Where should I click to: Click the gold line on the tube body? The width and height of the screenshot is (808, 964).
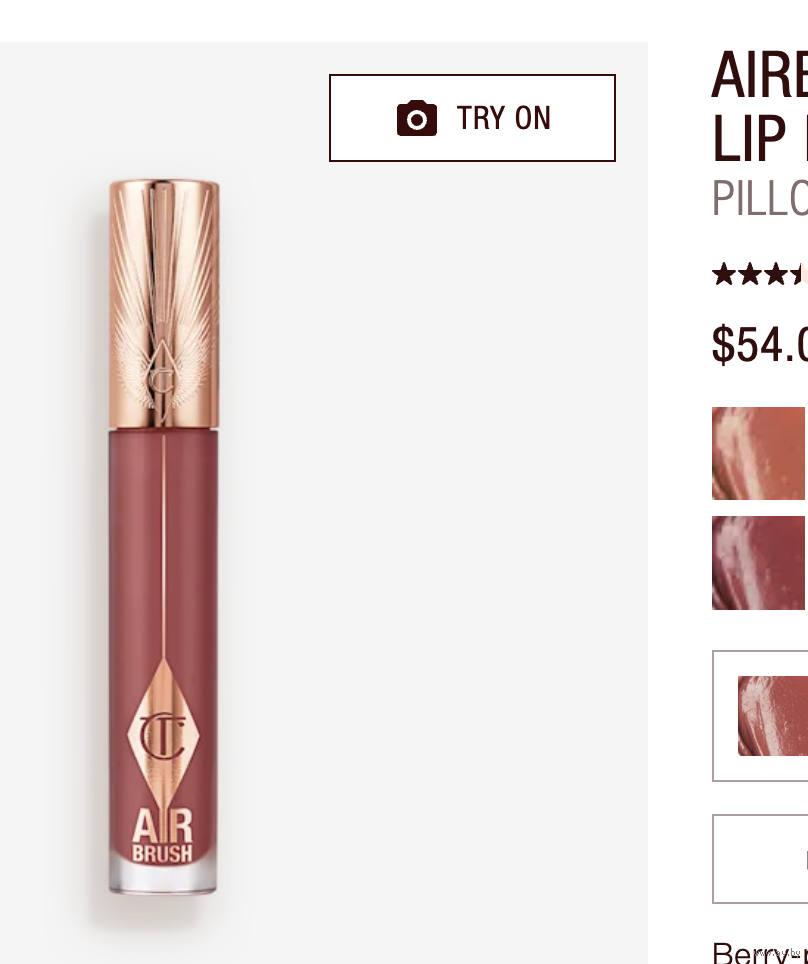164,547
